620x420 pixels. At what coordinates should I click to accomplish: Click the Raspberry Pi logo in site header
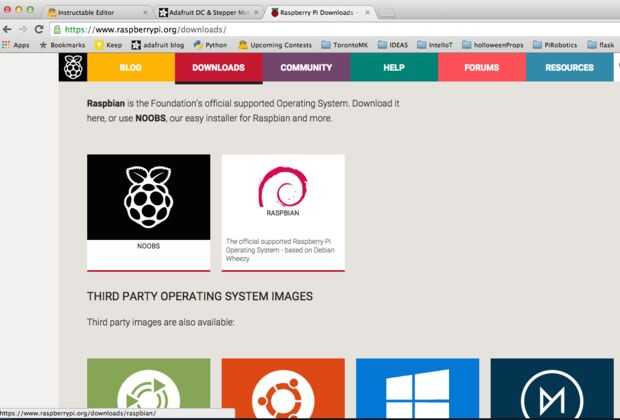pyautogui.click(x=73, y=67)
